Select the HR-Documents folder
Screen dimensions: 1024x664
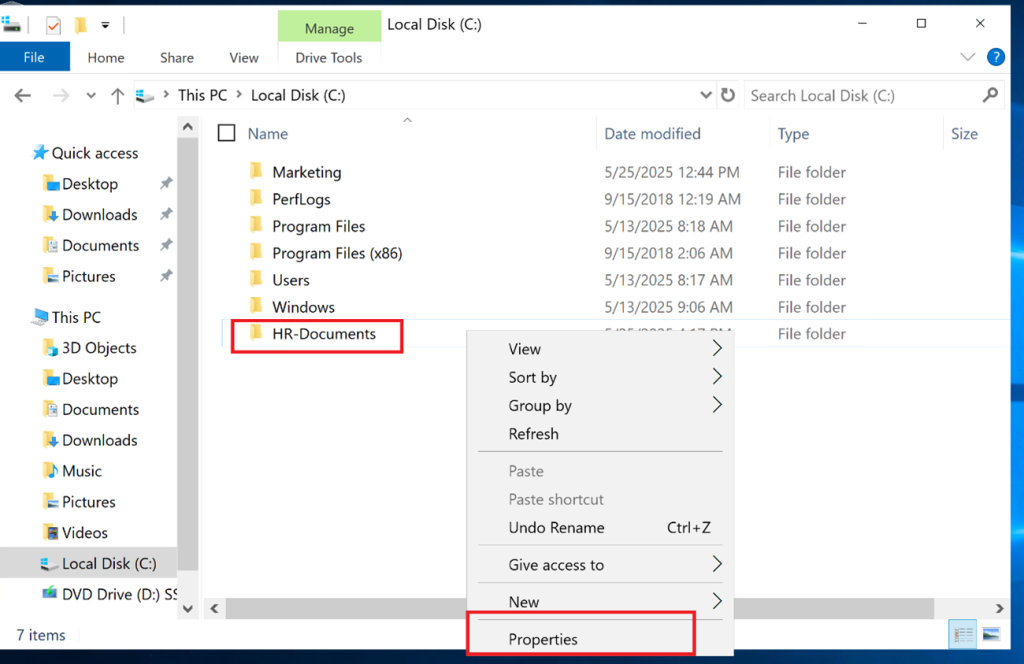pyautogui.click(x=323, y=334)
